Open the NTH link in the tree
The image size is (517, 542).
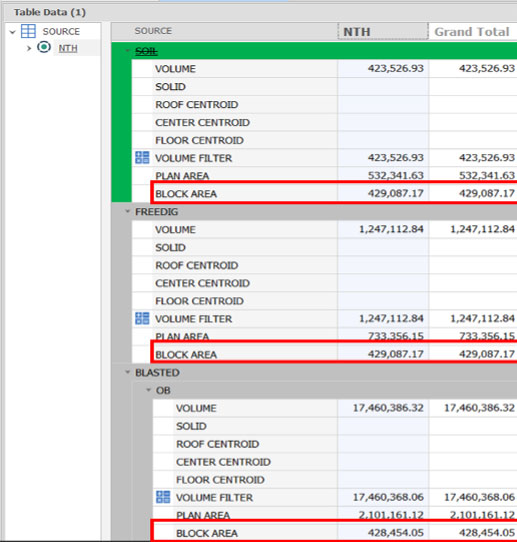[68, 48]
